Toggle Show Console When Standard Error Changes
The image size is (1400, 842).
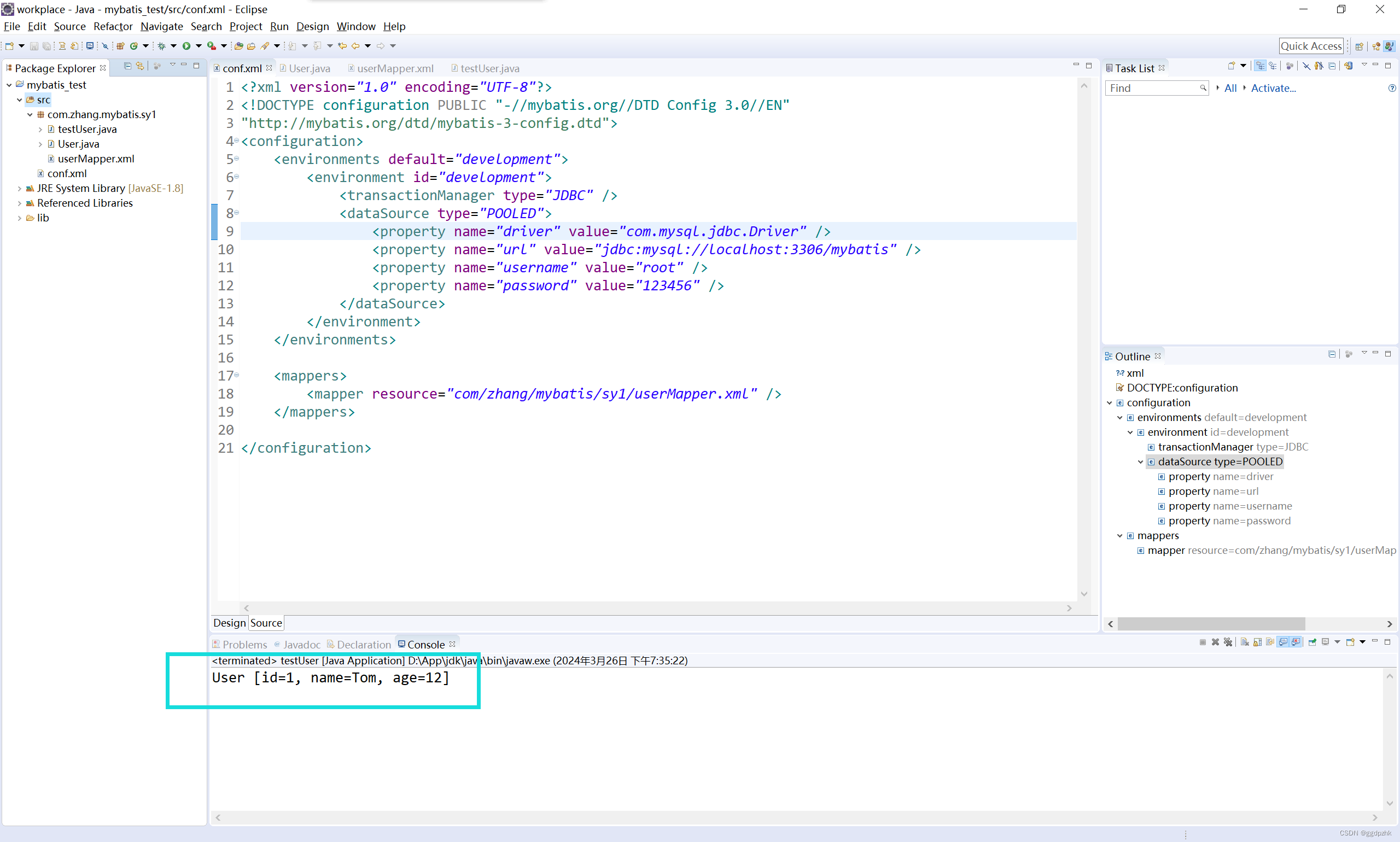pos(1296,642)
